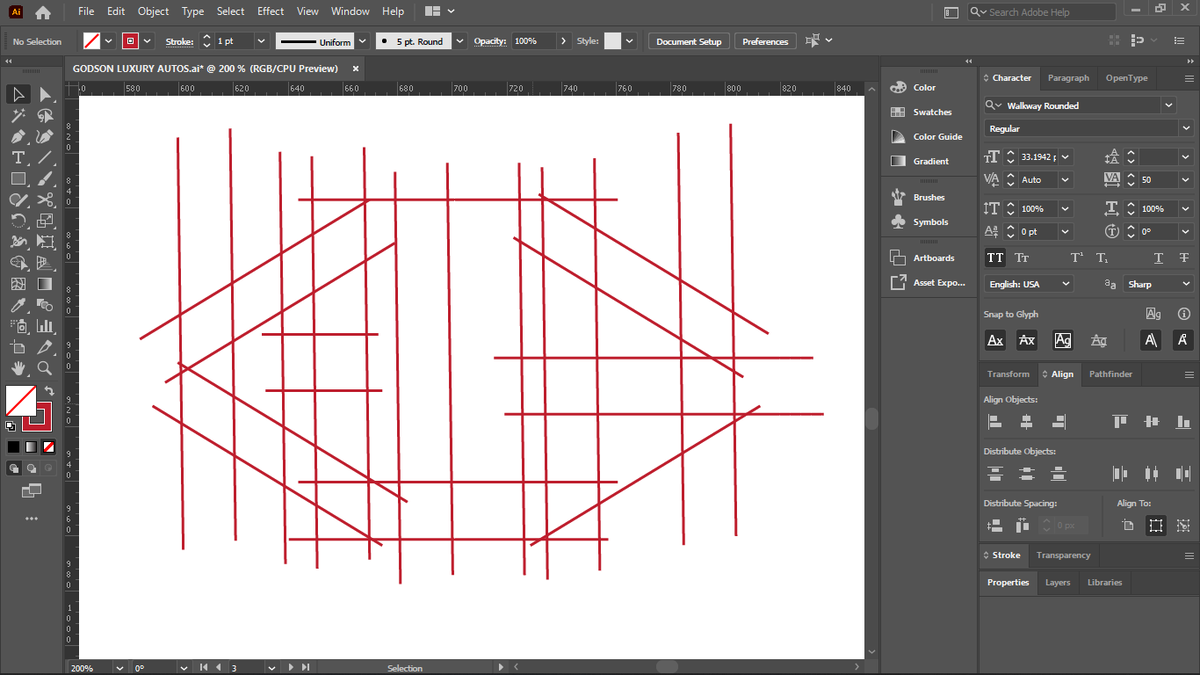Click vertical align bottom icon
This screenshot has height=675, width=1200.
click(x=1183, y=422)
